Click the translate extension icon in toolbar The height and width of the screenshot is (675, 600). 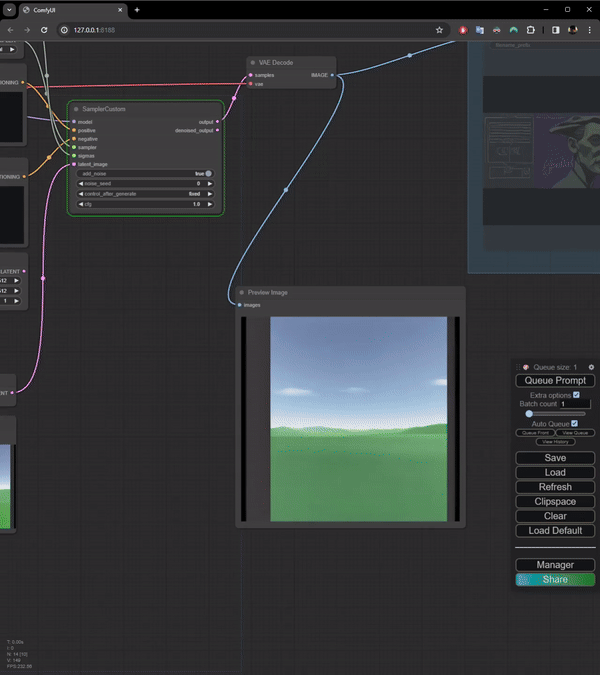[x=480, y=30]
